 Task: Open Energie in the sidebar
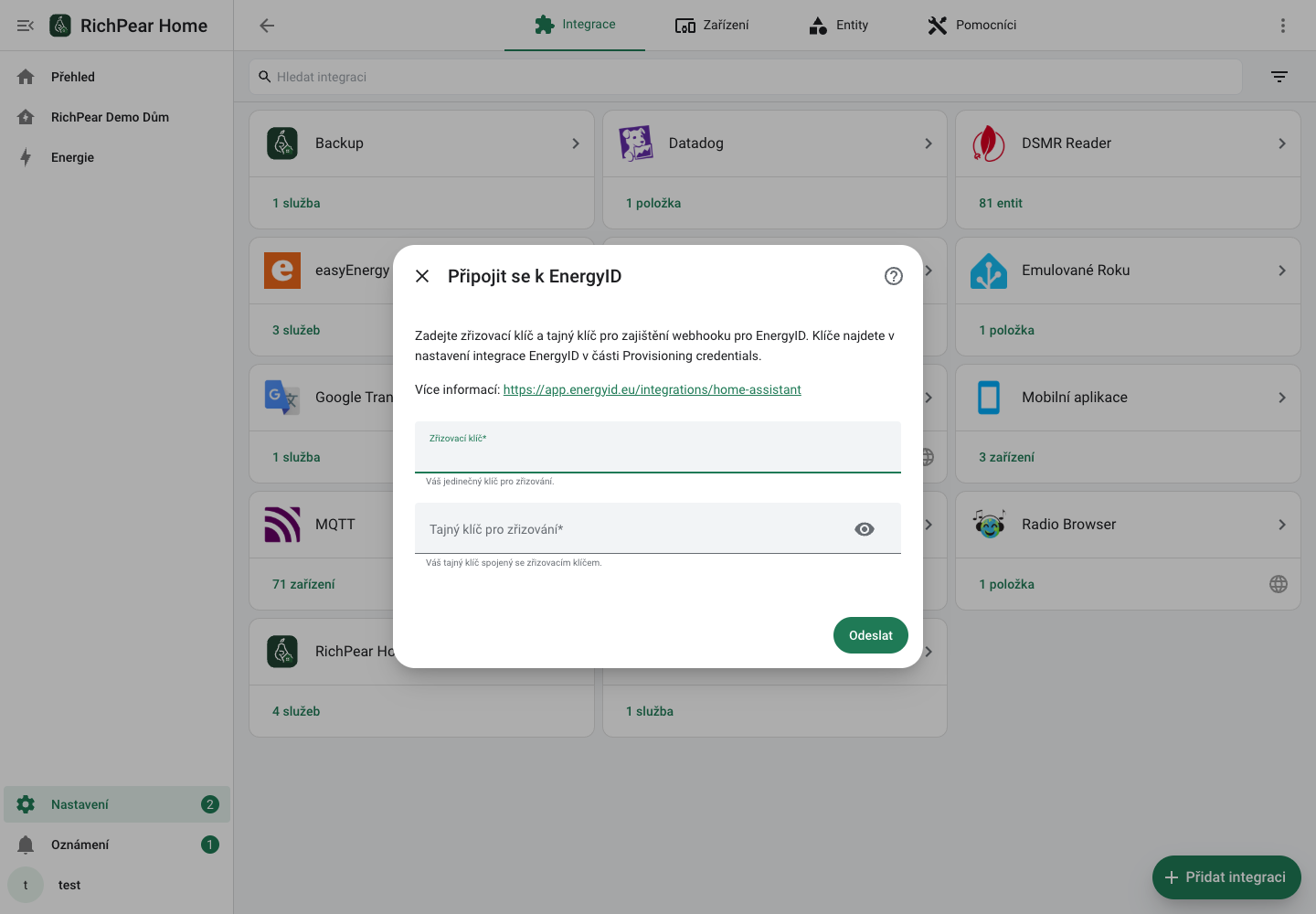coord(117,157)
